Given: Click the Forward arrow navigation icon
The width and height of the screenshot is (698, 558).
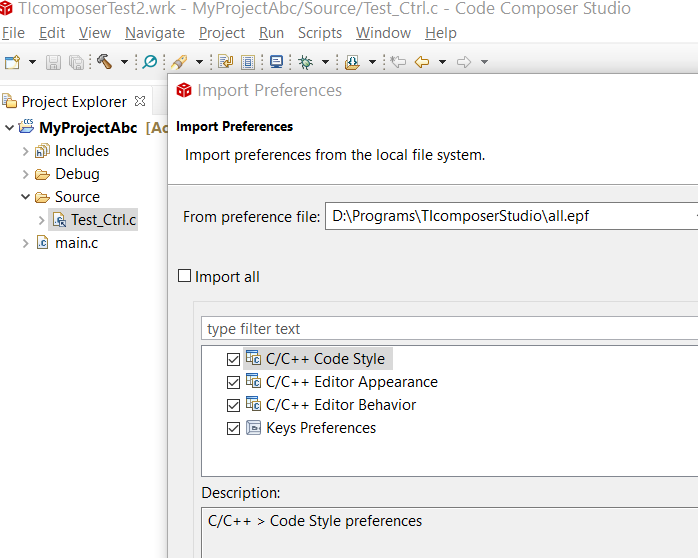Looking at the screenshot, I should click(464, 62).
